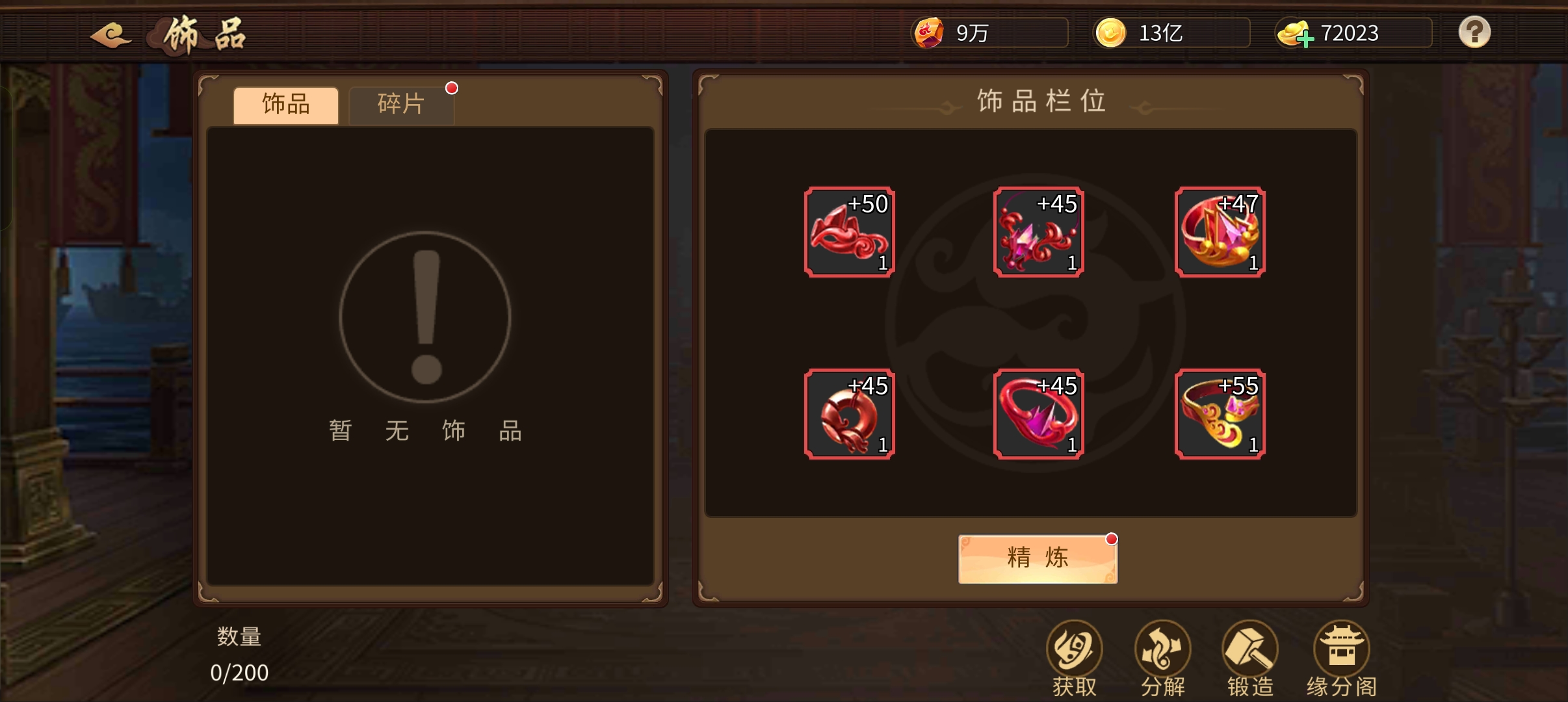1568x702 pixels.
Task: Click the gold coin 13亿 currency icon
Action: (1110, 32)
